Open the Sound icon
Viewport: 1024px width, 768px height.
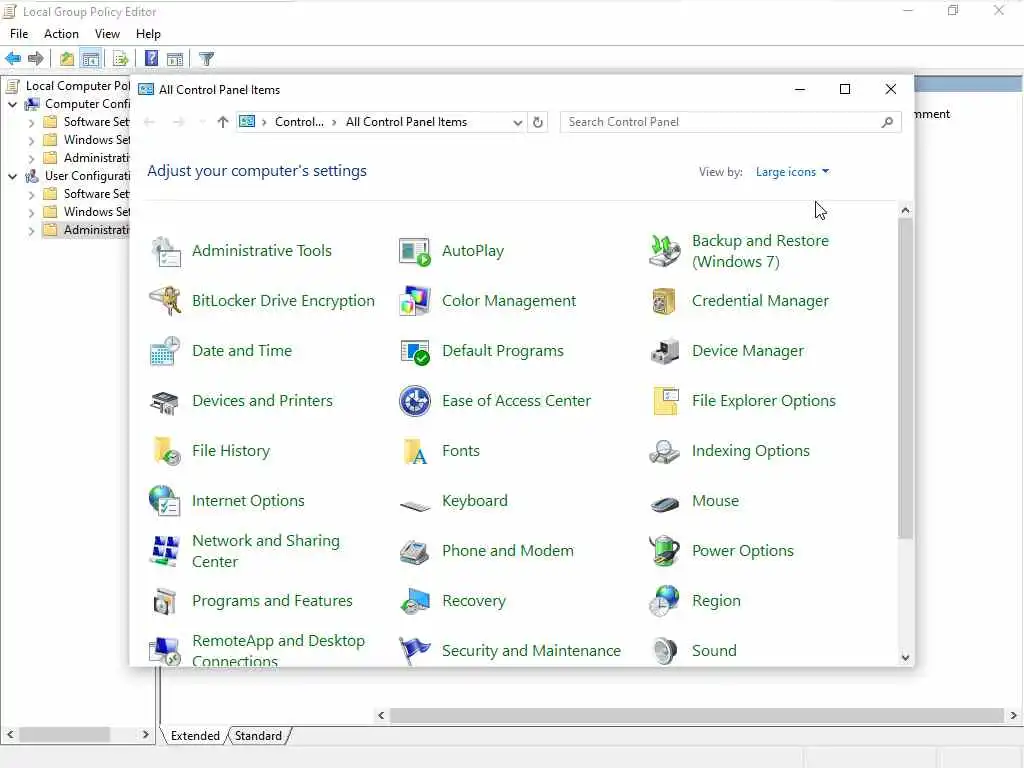665,651
